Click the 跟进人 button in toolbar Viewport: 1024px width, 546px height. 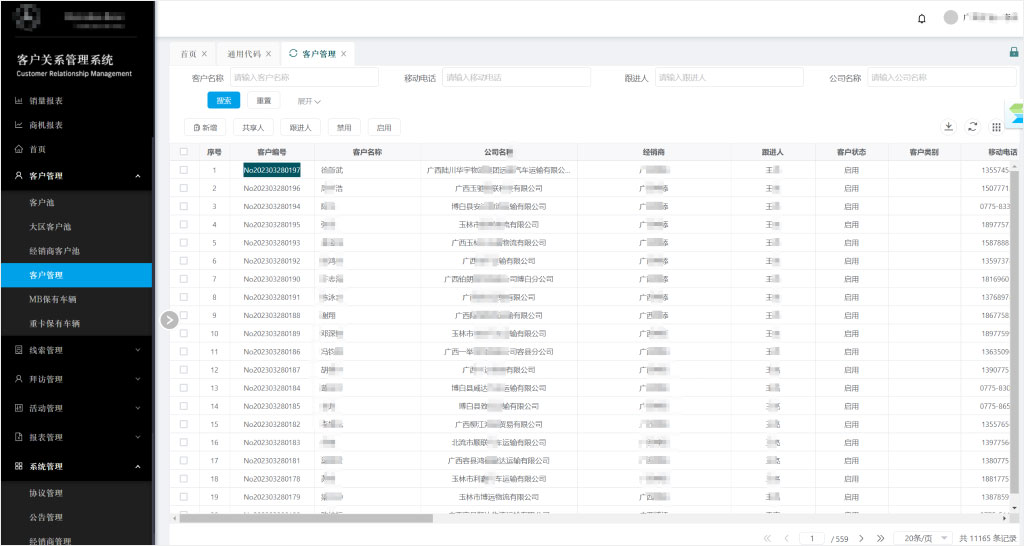[300, 127]
